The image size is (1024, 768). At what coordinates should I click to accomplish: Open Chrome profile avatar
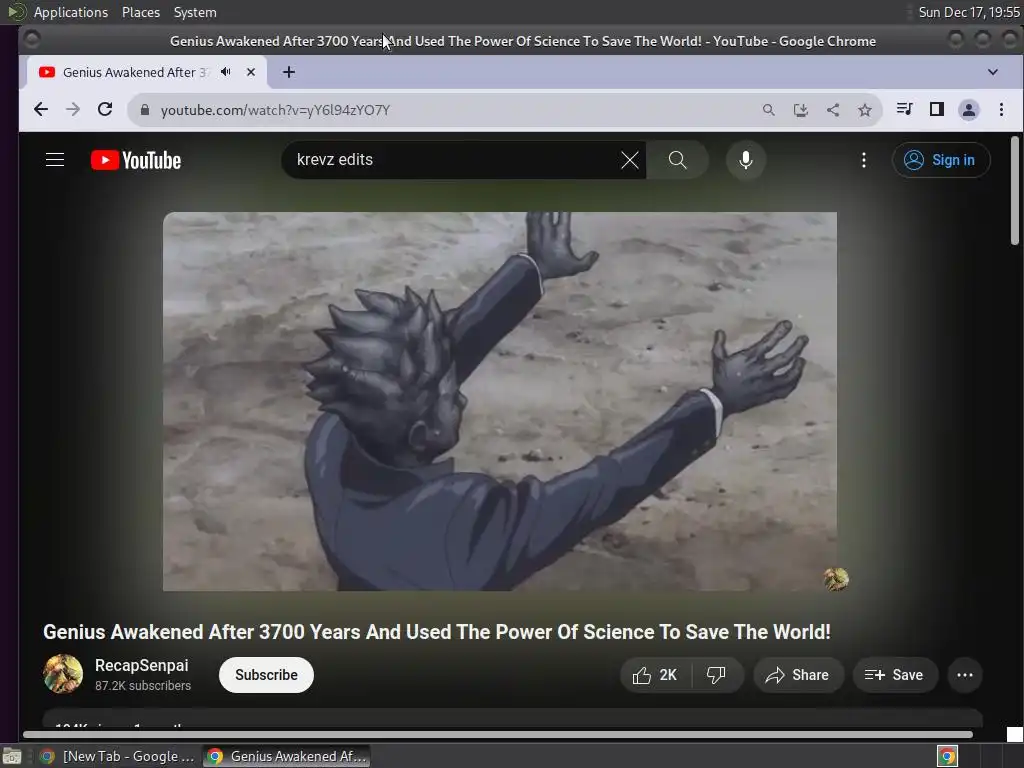tap(968, 110)
